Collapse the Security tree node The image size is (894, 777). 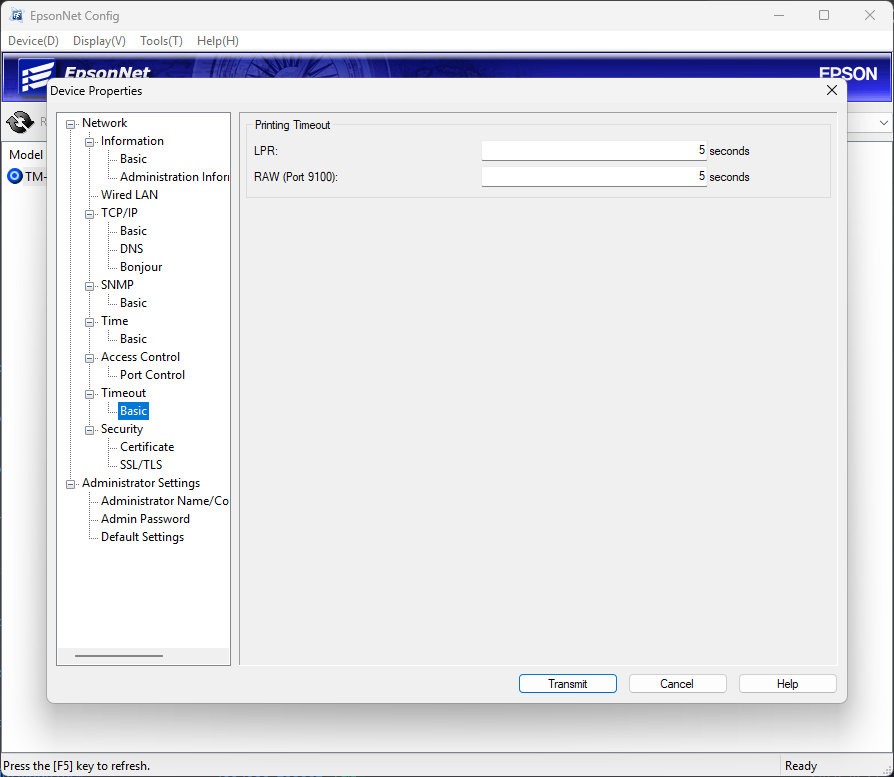point(90,430)
